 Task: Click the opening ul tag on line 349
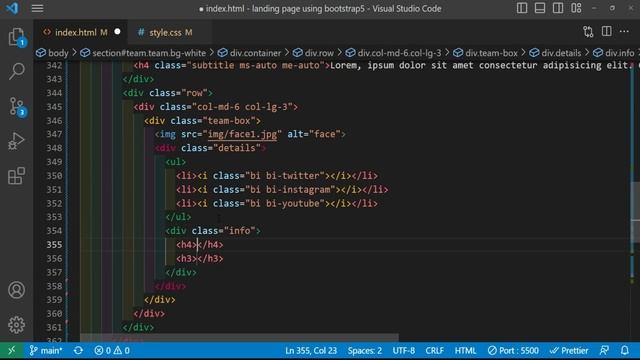(x=176, y=162)
